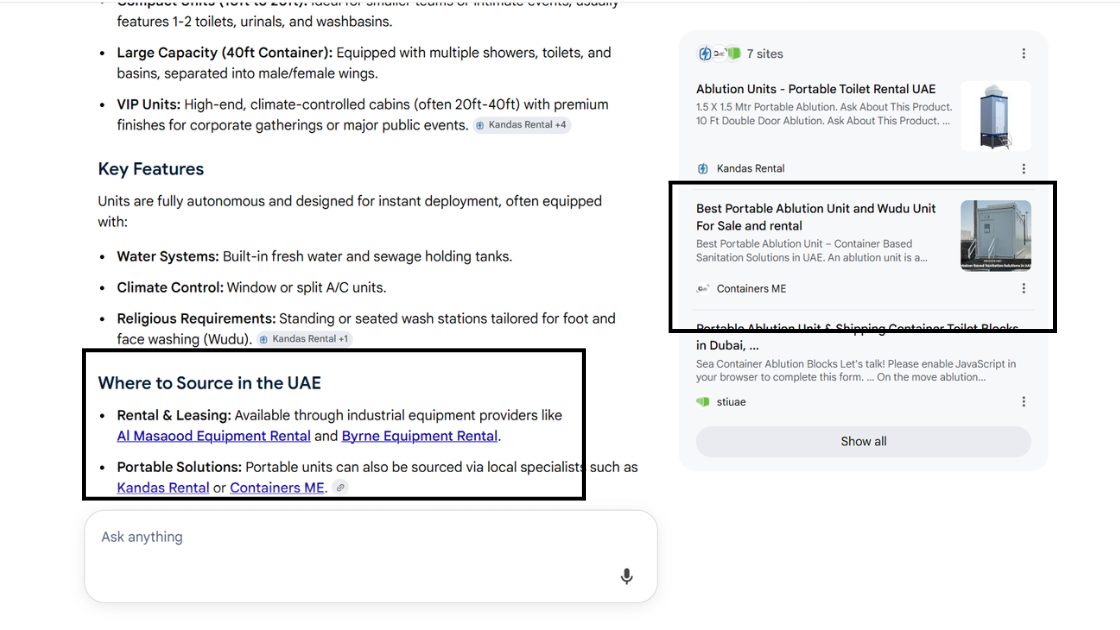
Task: Click the microphone voice input icon
Action: coord(626,576)
